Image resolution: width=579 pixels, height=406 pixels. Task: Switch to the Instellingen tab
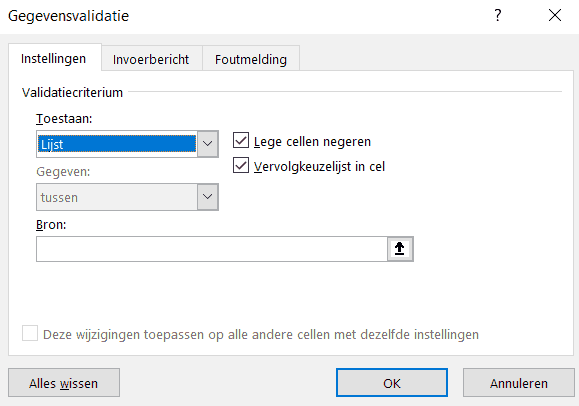coord(54,58)
